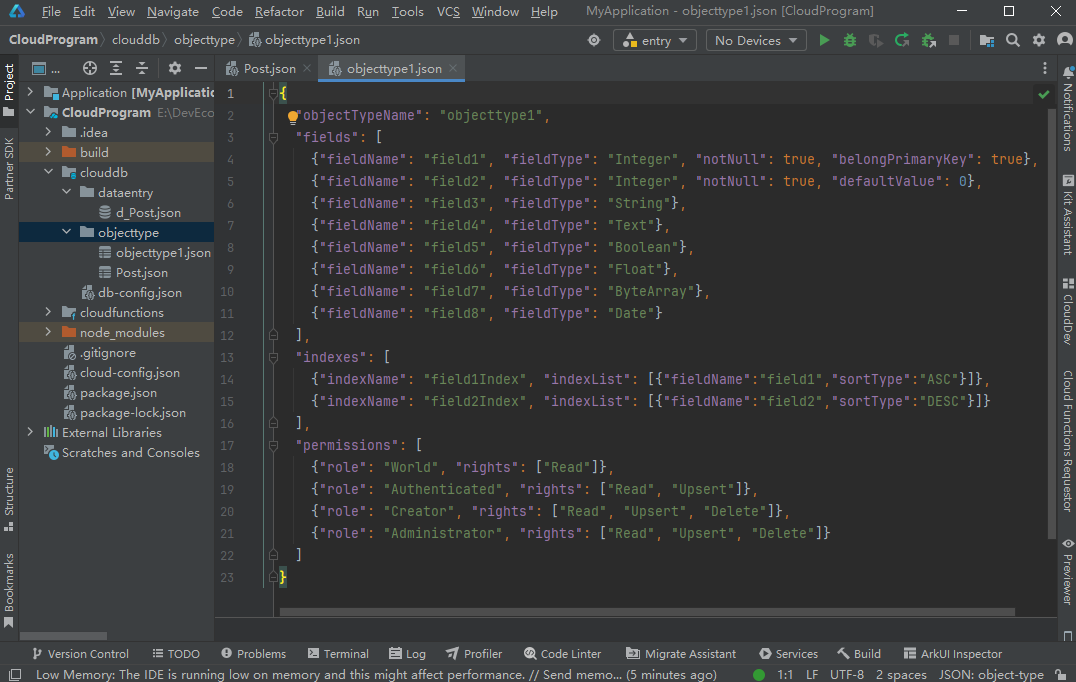Open the Code Linter tool window

point(561,654)
